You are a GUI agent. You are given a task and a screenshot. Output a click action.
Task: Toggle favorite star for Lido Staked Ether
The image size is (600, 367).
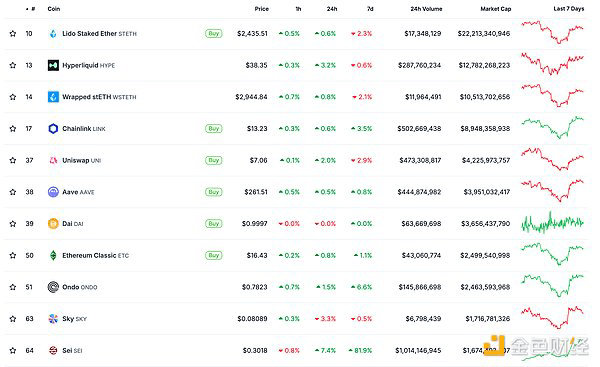(x=13, y=34)
